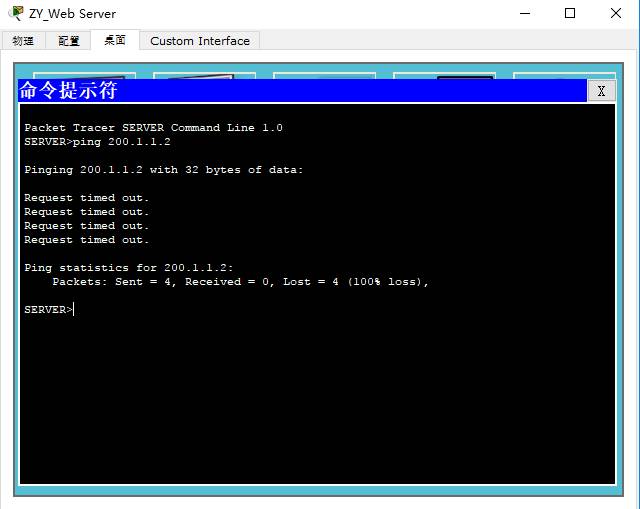Open the 配置 tab
The image size is (640, 509).
(69, 41)
